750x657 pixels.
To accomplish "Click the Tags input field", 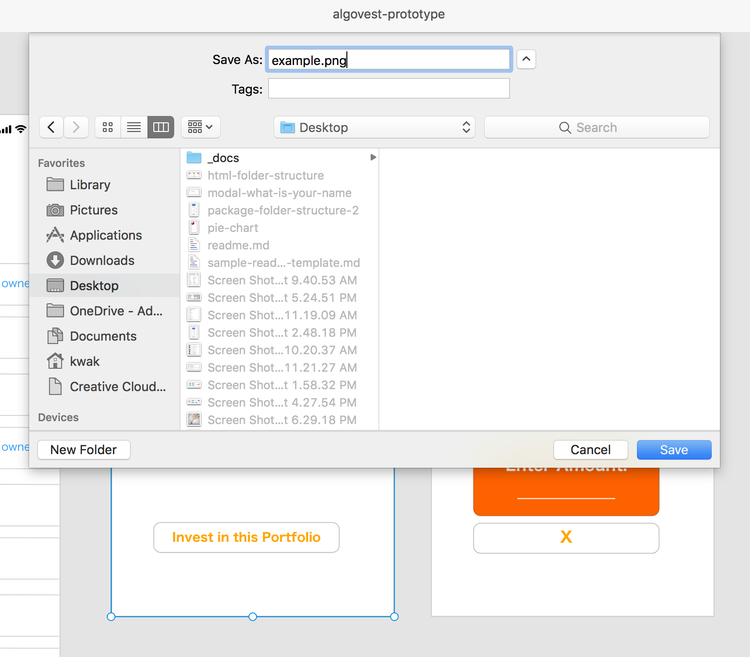I will click(389, 89).
